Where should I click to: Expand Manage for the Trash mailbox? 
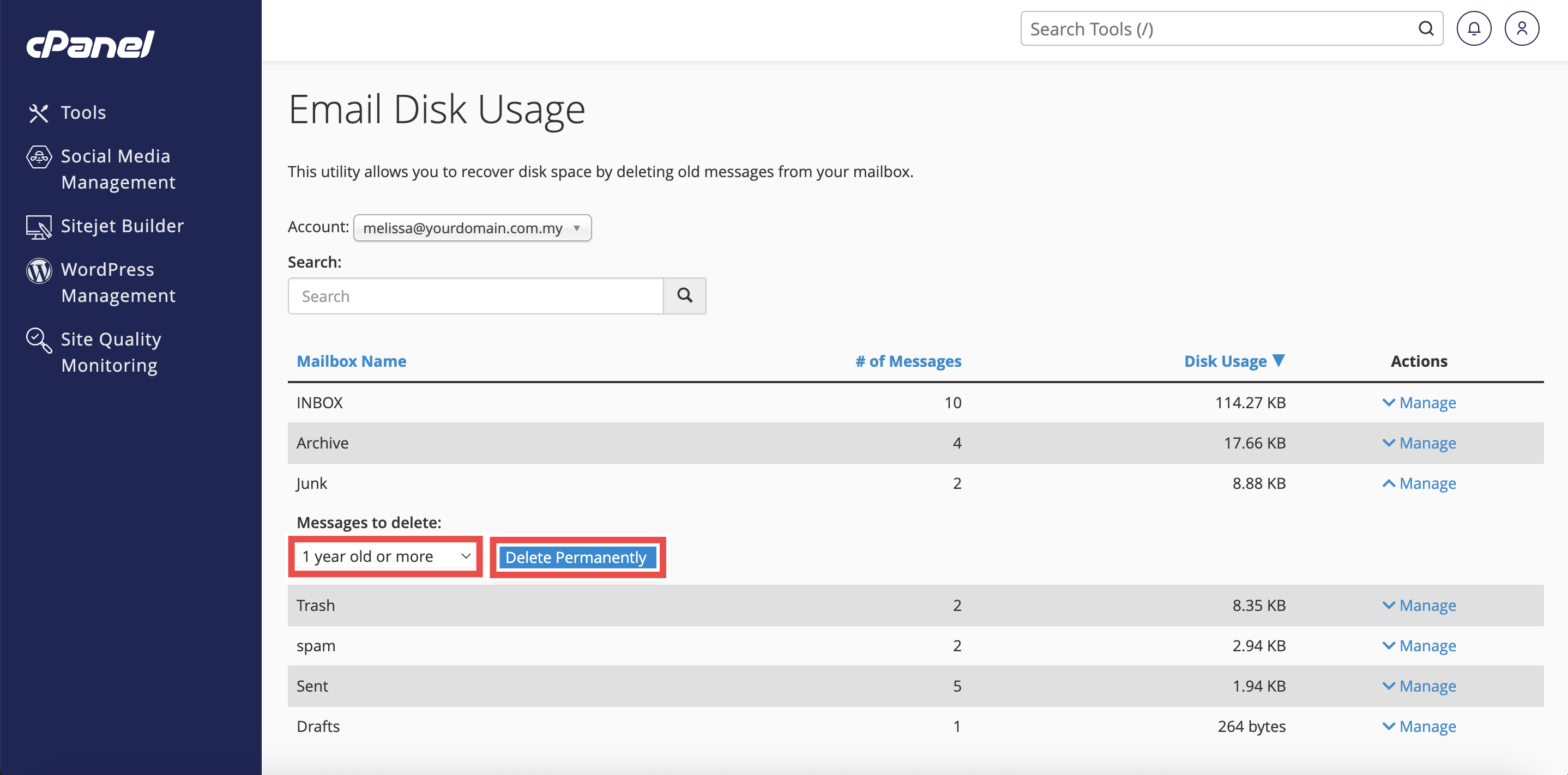1419,606
